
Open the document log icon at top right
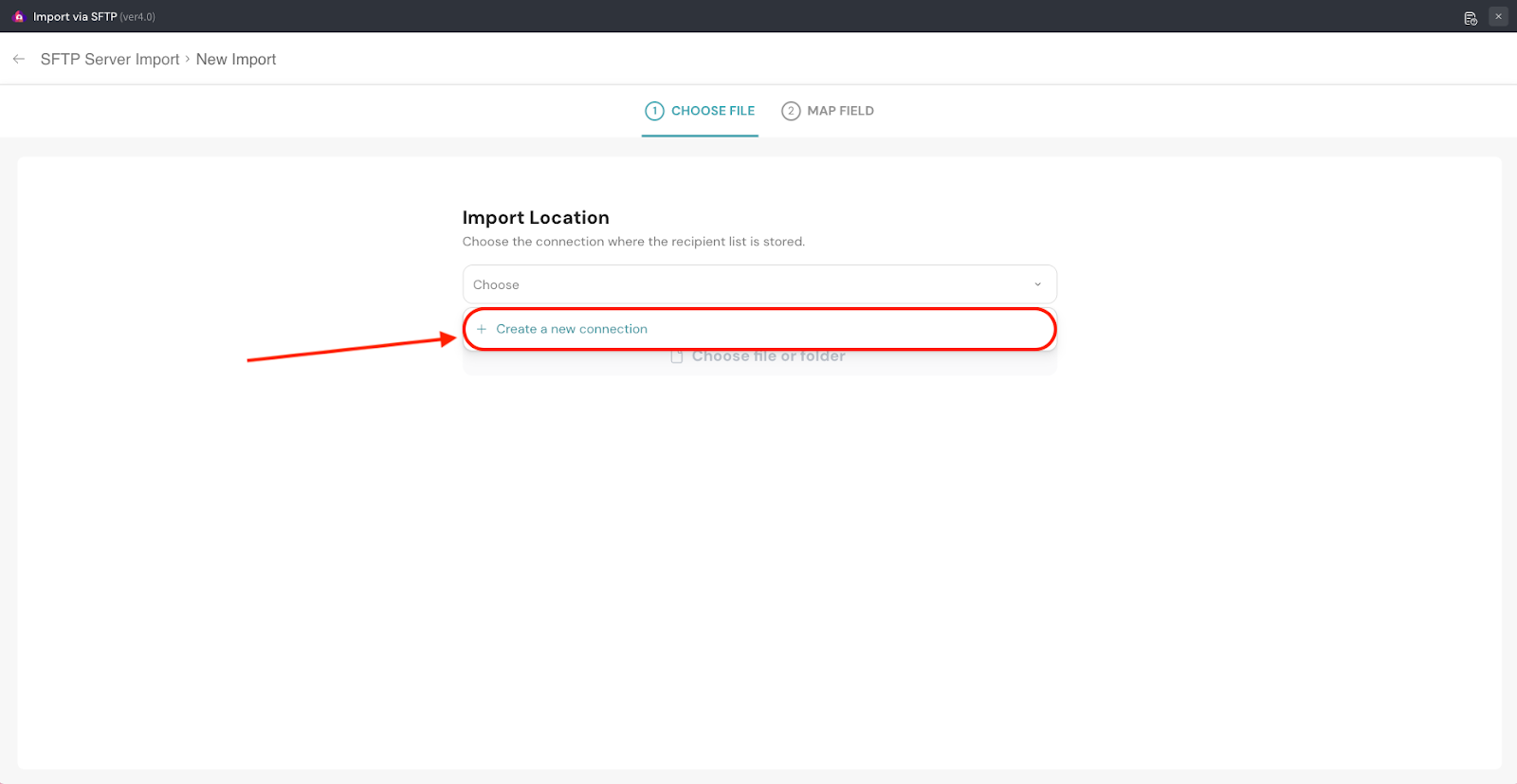1471,18
